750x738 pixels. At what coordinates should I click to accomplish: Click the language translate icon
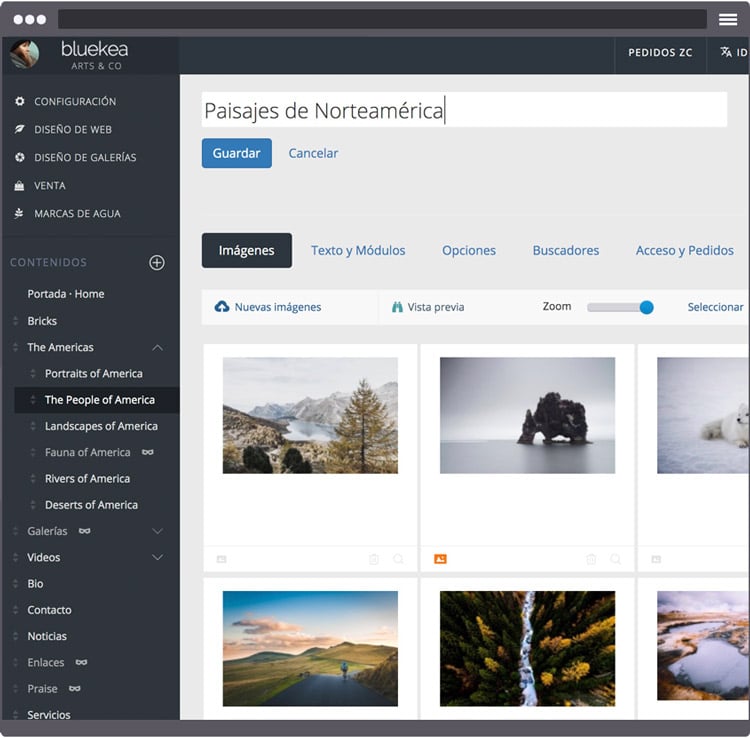726,52
